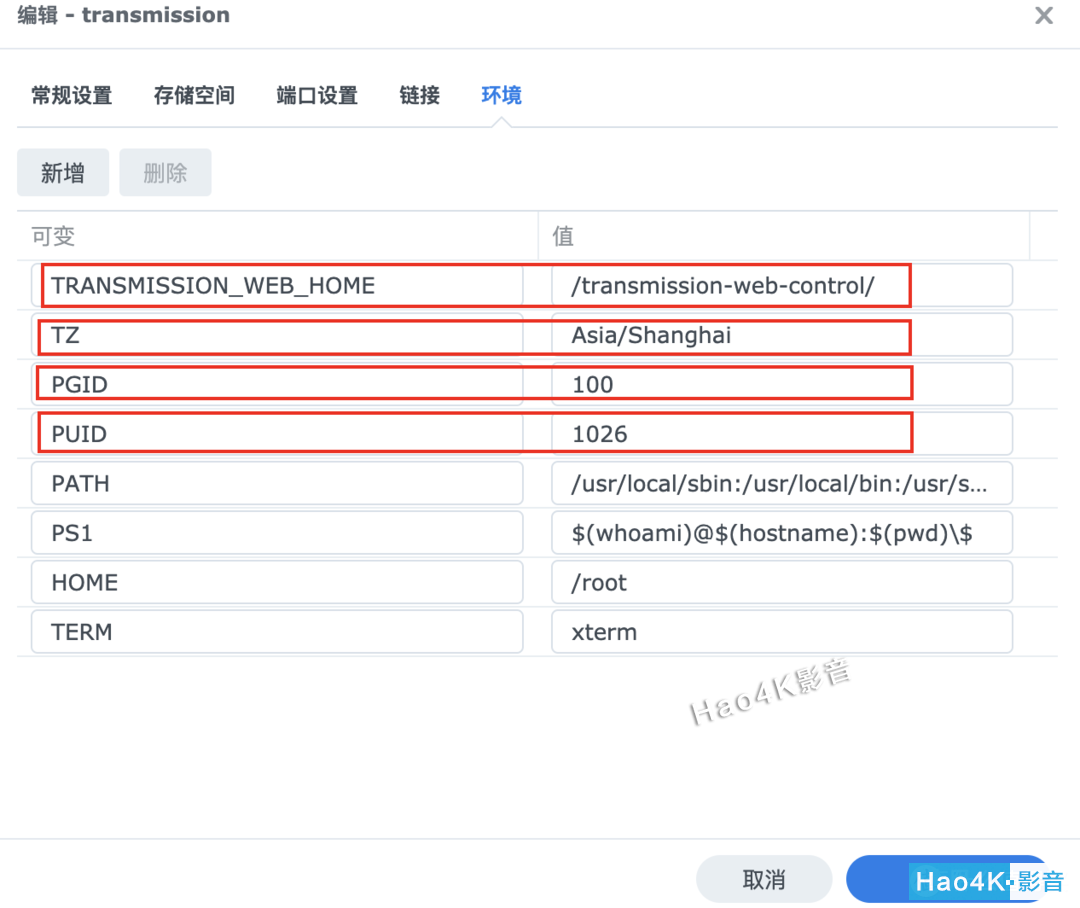Edit the PATH value field /usr/local/sbin
The height and width of the screenshot is (908, 1080).
tap(782, 484)
